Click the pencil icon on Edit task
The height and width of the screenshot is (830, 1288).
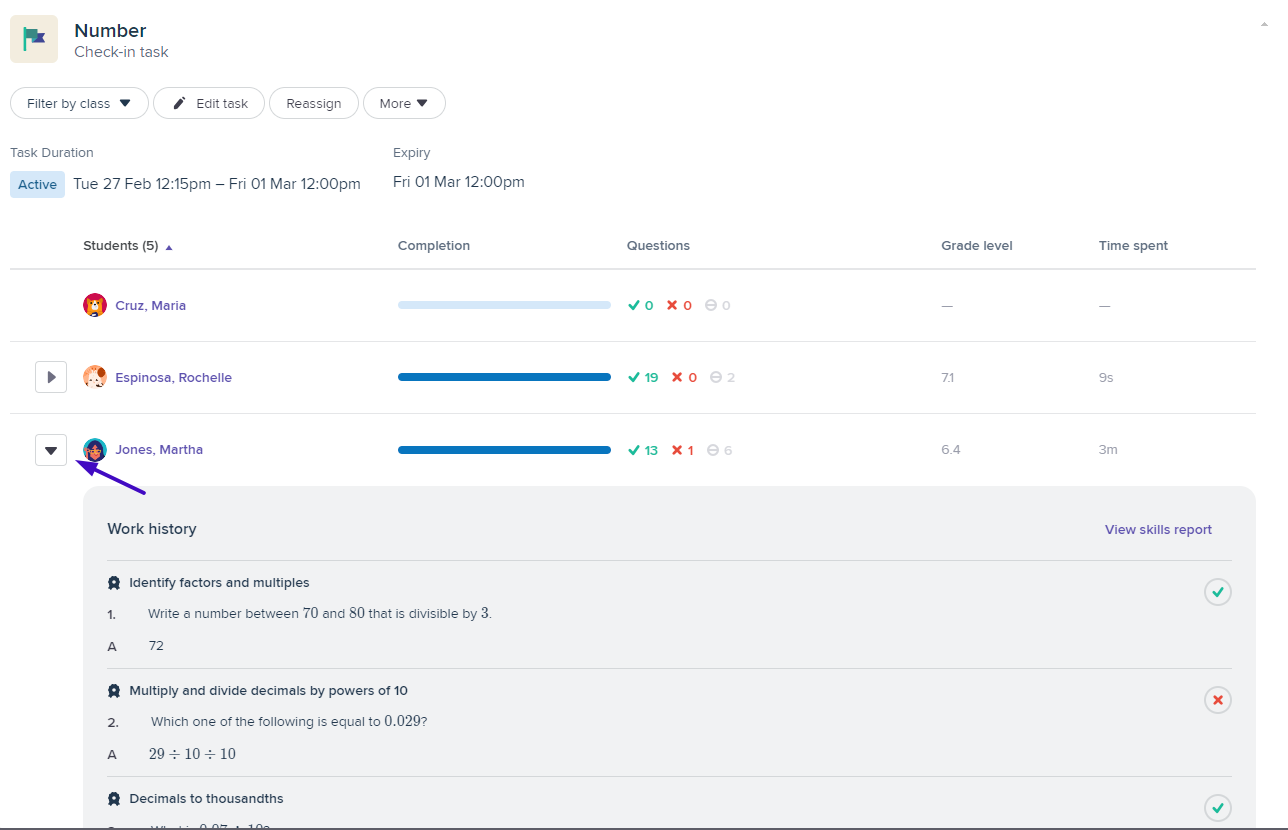point(180,103)
